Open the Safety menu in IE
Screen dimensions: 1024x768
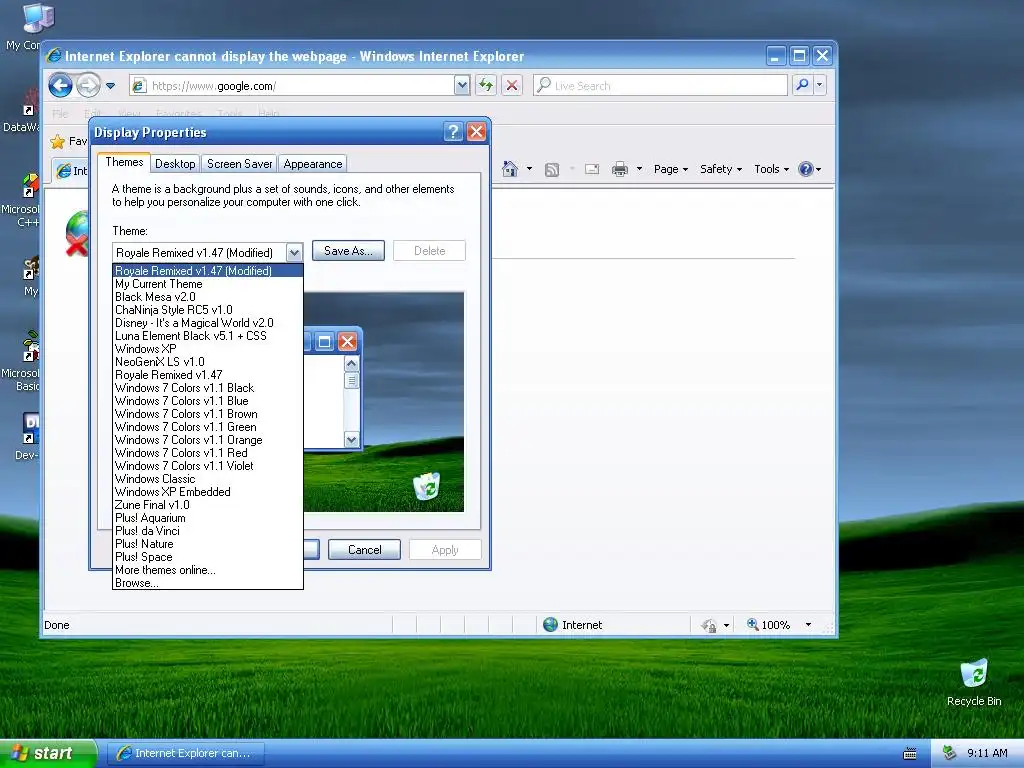pyautogui.click(x=721, y=169)
